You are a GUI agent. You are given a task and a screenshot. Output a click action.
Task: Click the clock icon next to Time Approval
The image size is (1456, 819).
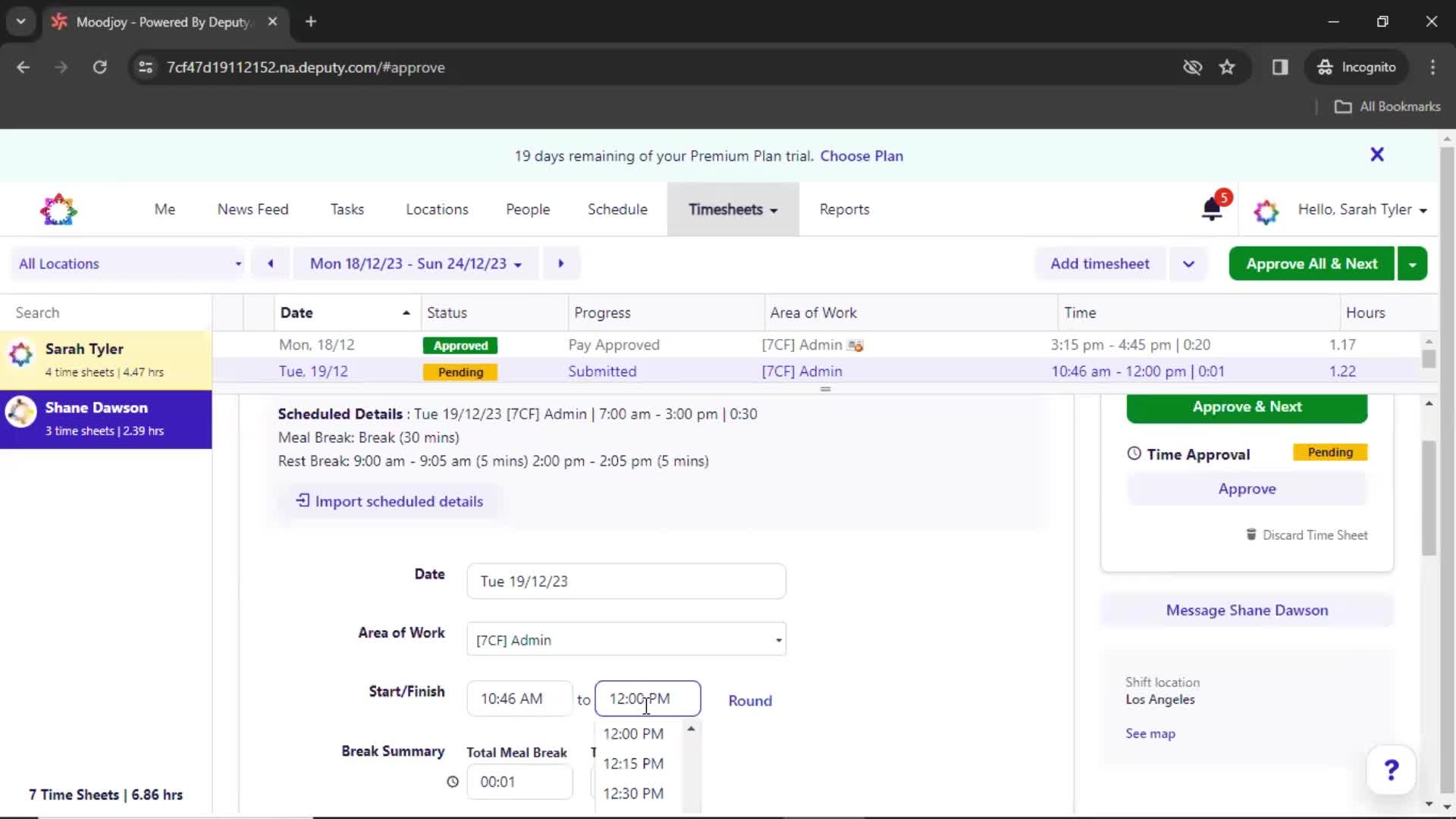pos(1134,453)
